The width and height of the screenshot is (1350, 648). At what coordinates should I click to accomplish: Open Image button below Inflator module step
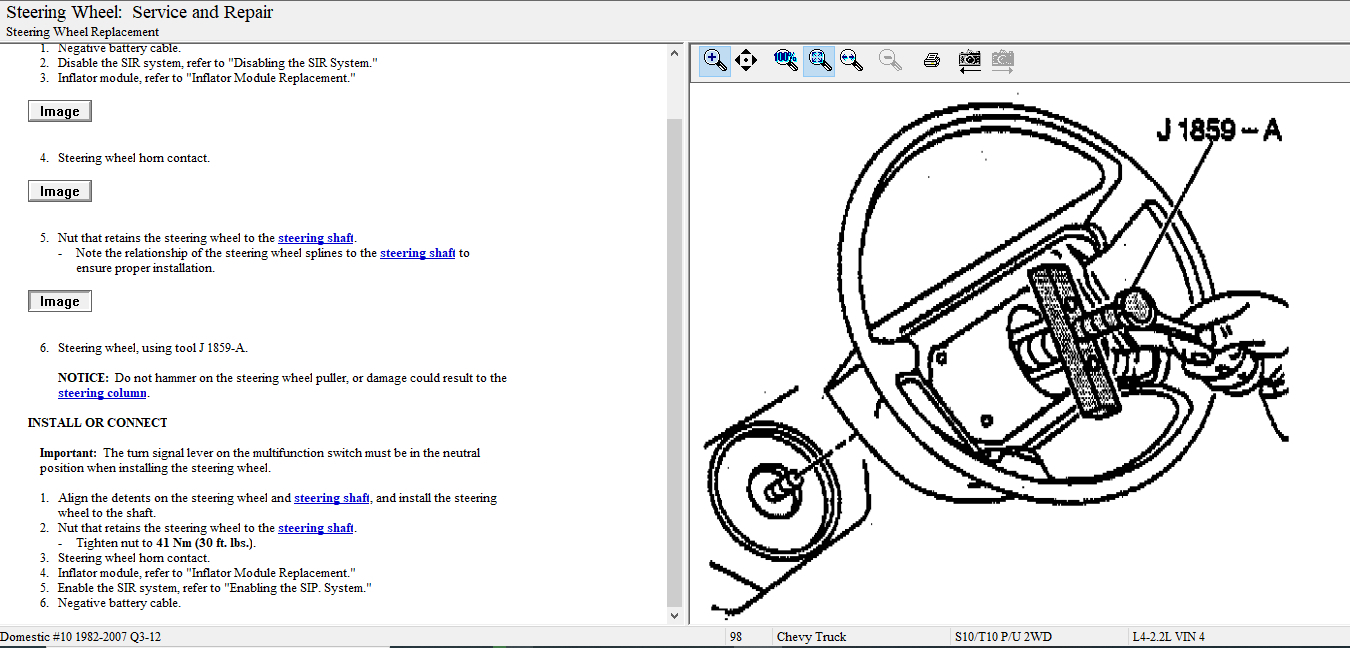(x=60, y=111)
